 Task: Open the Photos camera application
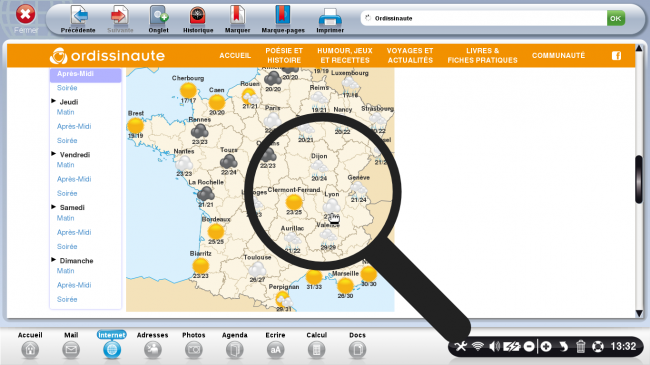tap(194, 350)
